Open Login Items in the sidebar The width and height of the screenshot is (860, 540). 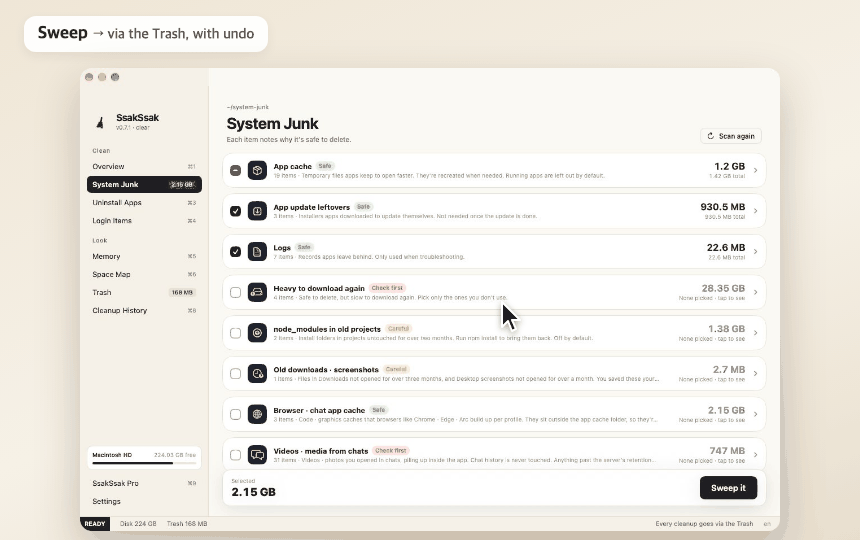pos(144,220)
